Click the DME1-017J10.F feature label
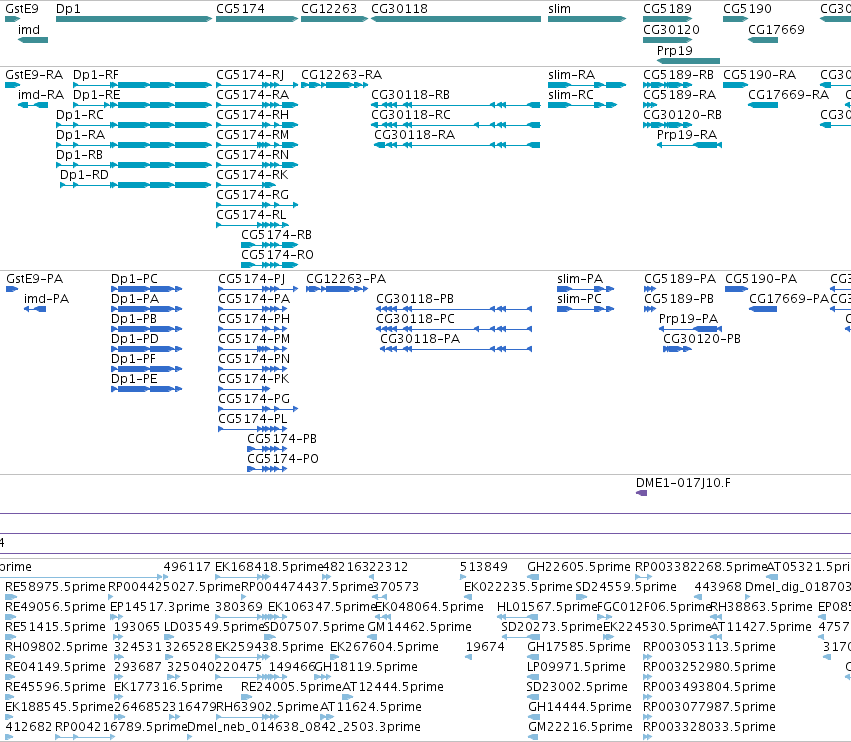 coord(683,483)
